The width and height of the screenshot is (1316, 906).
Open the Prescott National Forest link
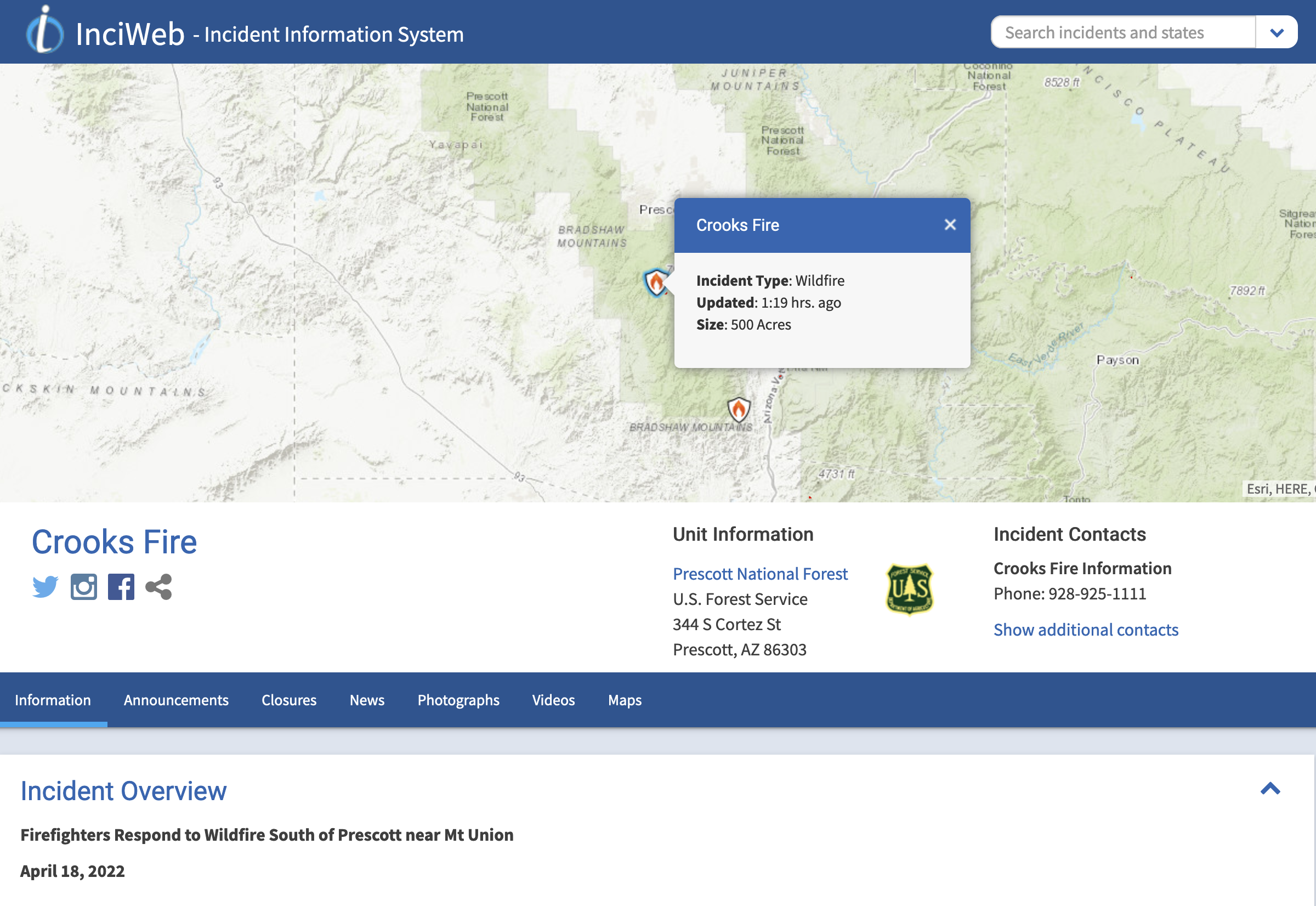click(760, 574)
